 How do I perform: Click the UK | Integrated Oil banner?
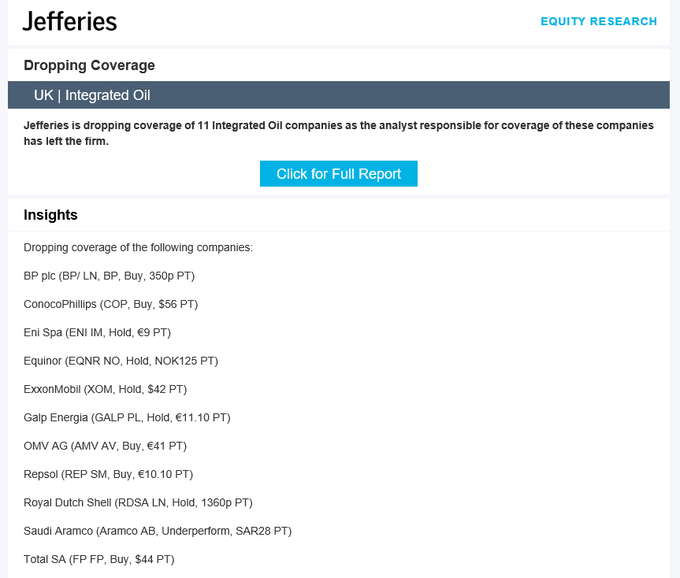click(x=339, y=95)
